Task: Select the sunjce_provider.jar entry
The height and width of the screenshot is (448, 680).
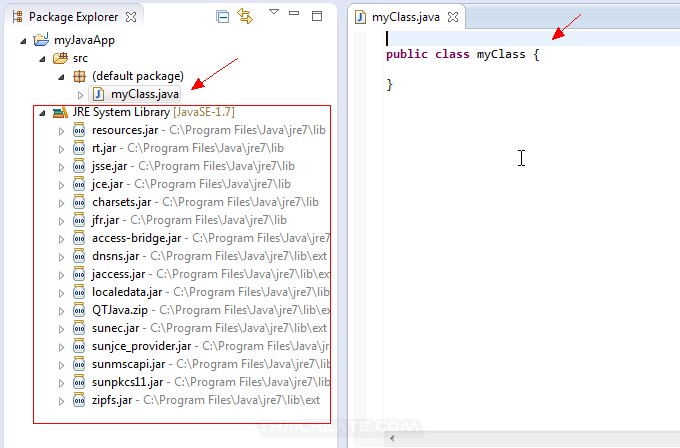Action: pyautogui.click(x=211, y=346)
